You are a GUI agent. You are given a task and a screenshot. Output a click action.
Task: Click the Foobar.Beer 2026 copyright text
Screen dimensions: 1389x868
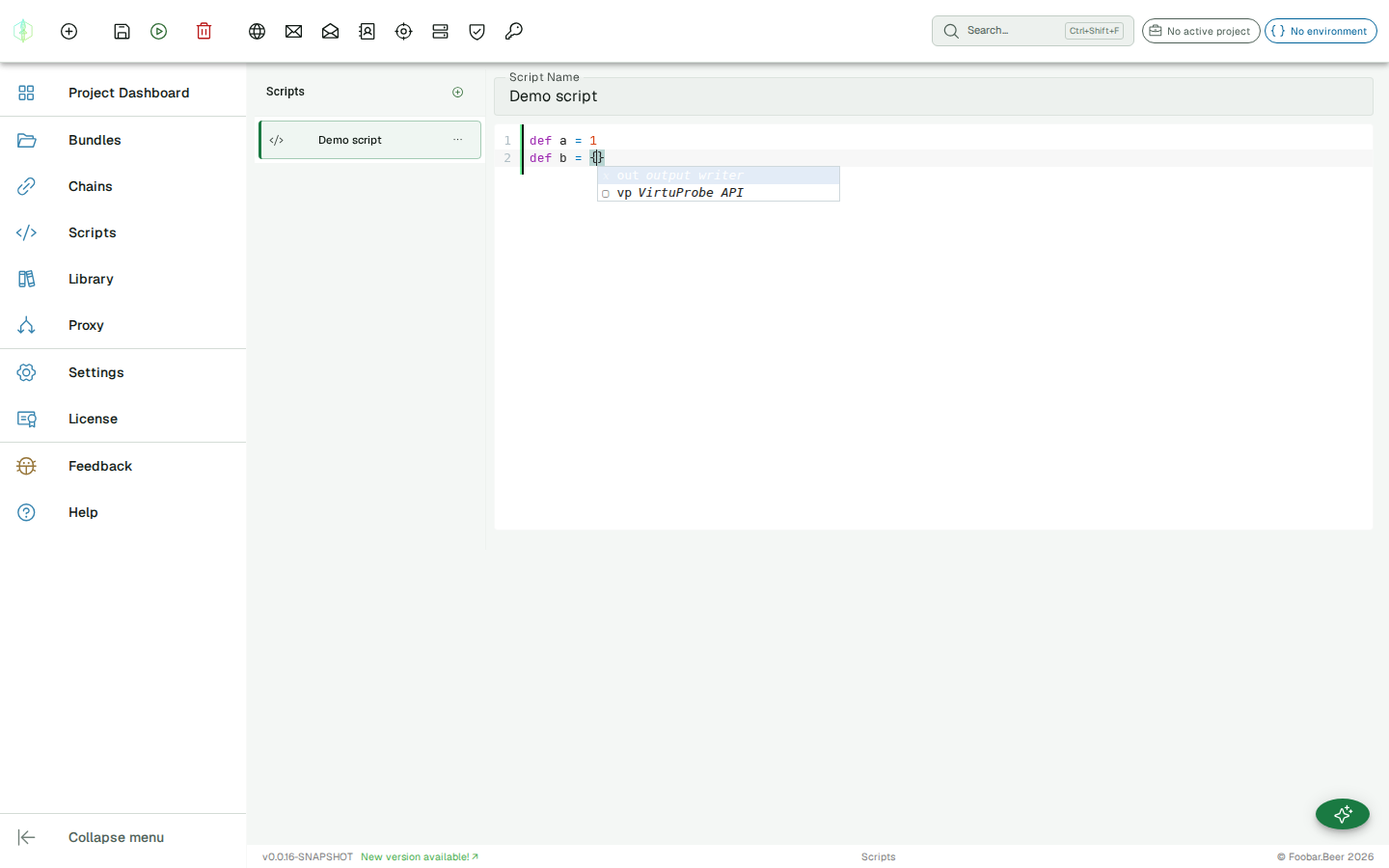[x=1325, y=856]
